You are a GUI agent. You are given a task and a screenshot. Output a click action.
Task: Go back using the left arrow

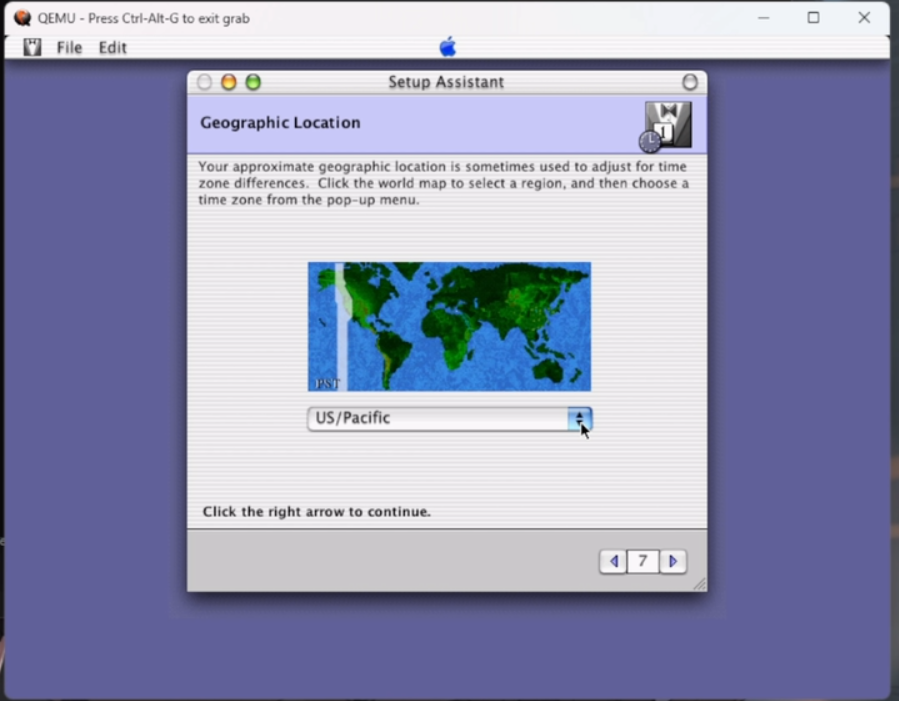point(613,562)
